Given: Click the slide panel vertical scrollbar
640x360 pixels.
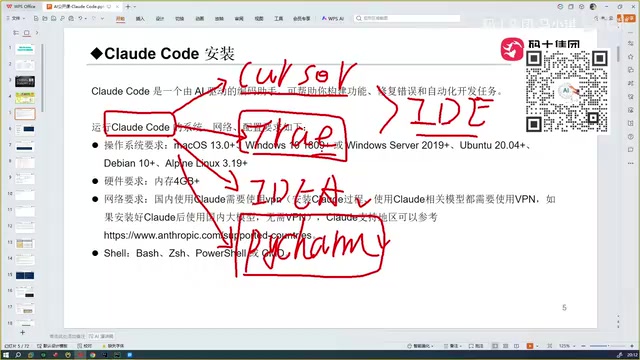Looking at the screenshot, I should point(42,78).
